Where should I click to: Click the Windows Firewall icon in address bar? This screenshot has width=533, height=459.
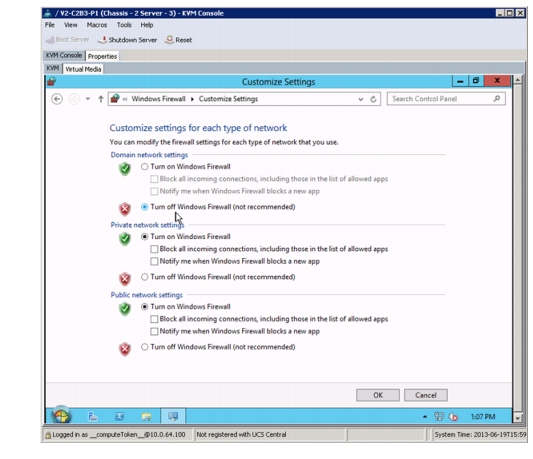pyautogui.click(x=115, y=99)
